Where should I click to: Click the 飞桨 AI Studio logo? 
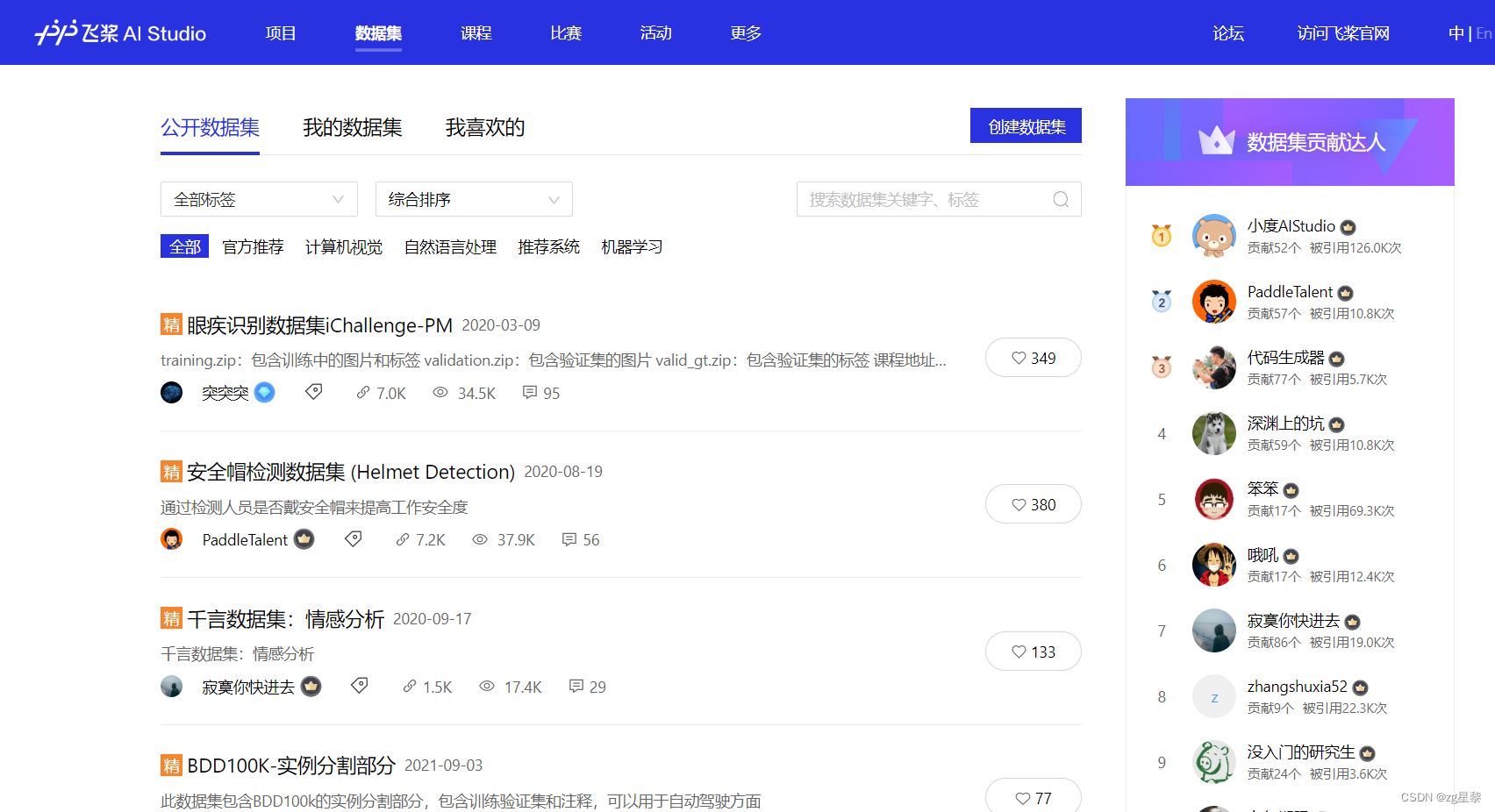118,32
